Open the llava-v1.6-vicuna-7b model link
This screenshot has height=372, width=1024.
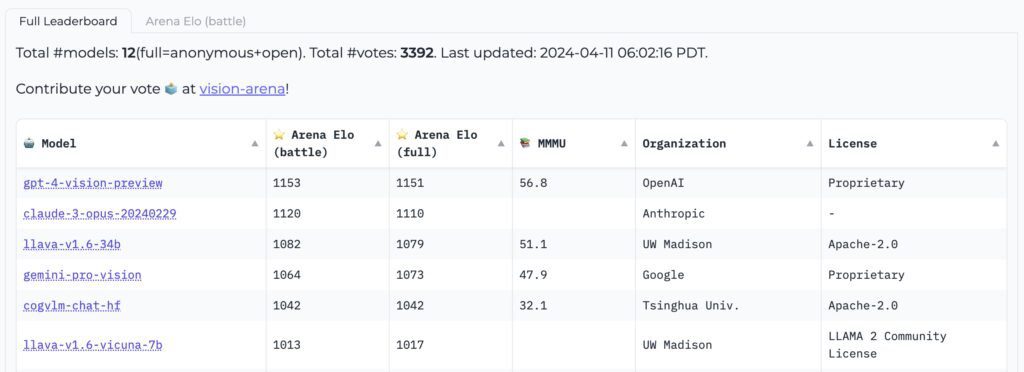[93, 345]
